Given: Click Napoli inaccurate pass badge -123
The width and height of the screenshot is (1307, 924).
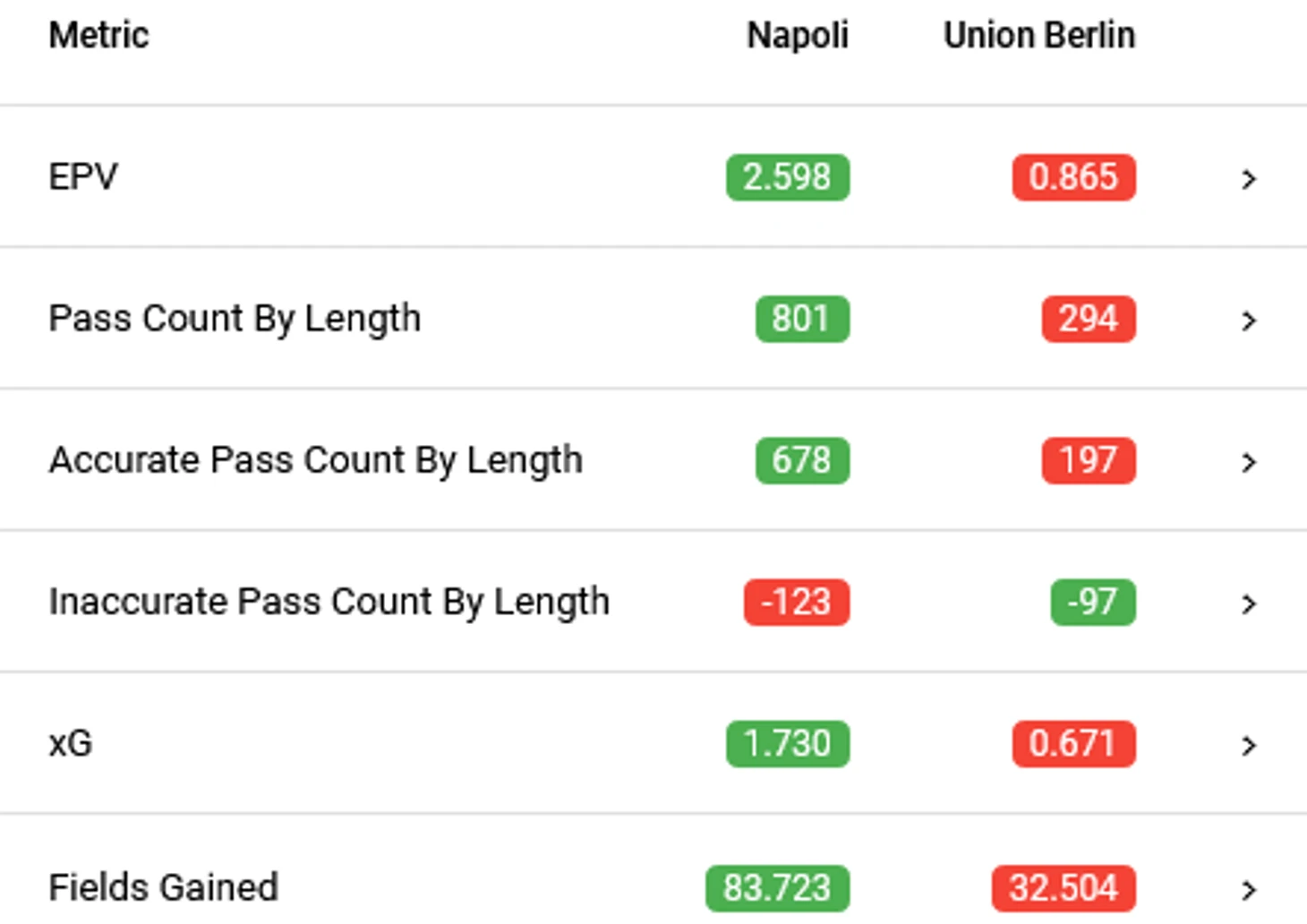Looking at the screenshot, I should (x=796, y=602).
